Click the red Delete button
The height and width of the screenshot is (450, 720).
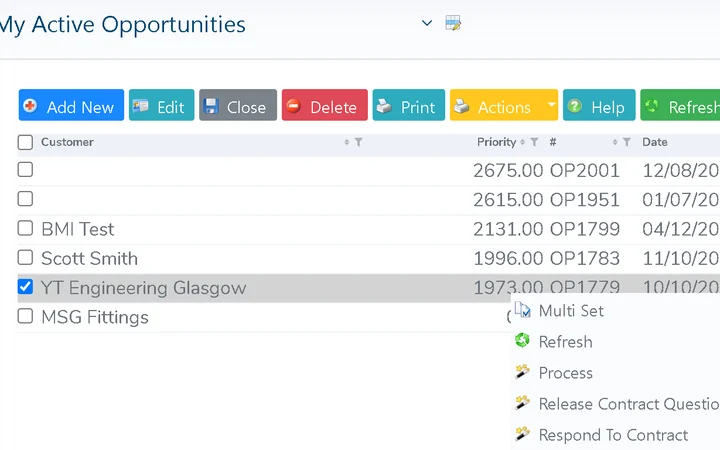pyautogui.click(x=325, y=105)
